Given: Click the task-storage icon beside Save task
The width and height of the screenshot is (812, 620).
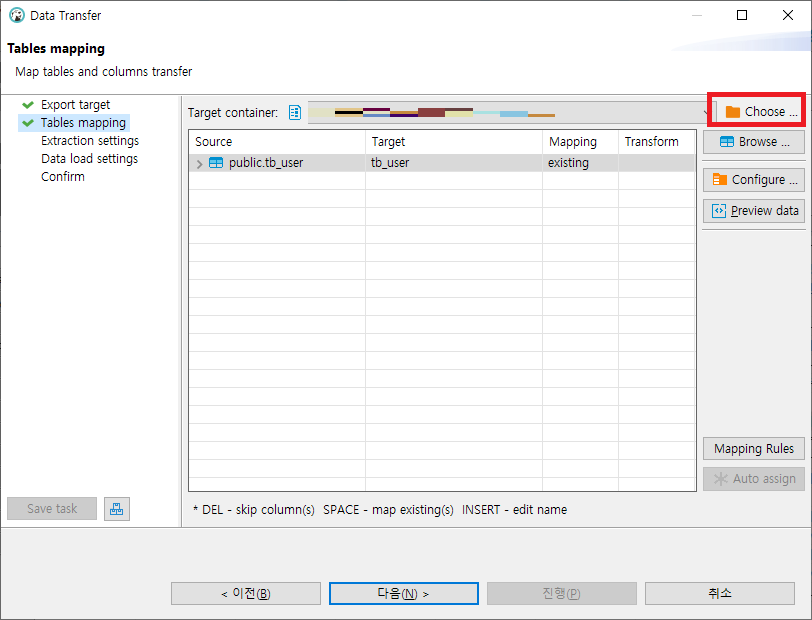Looking at the screenshot, I should (117, 509).
